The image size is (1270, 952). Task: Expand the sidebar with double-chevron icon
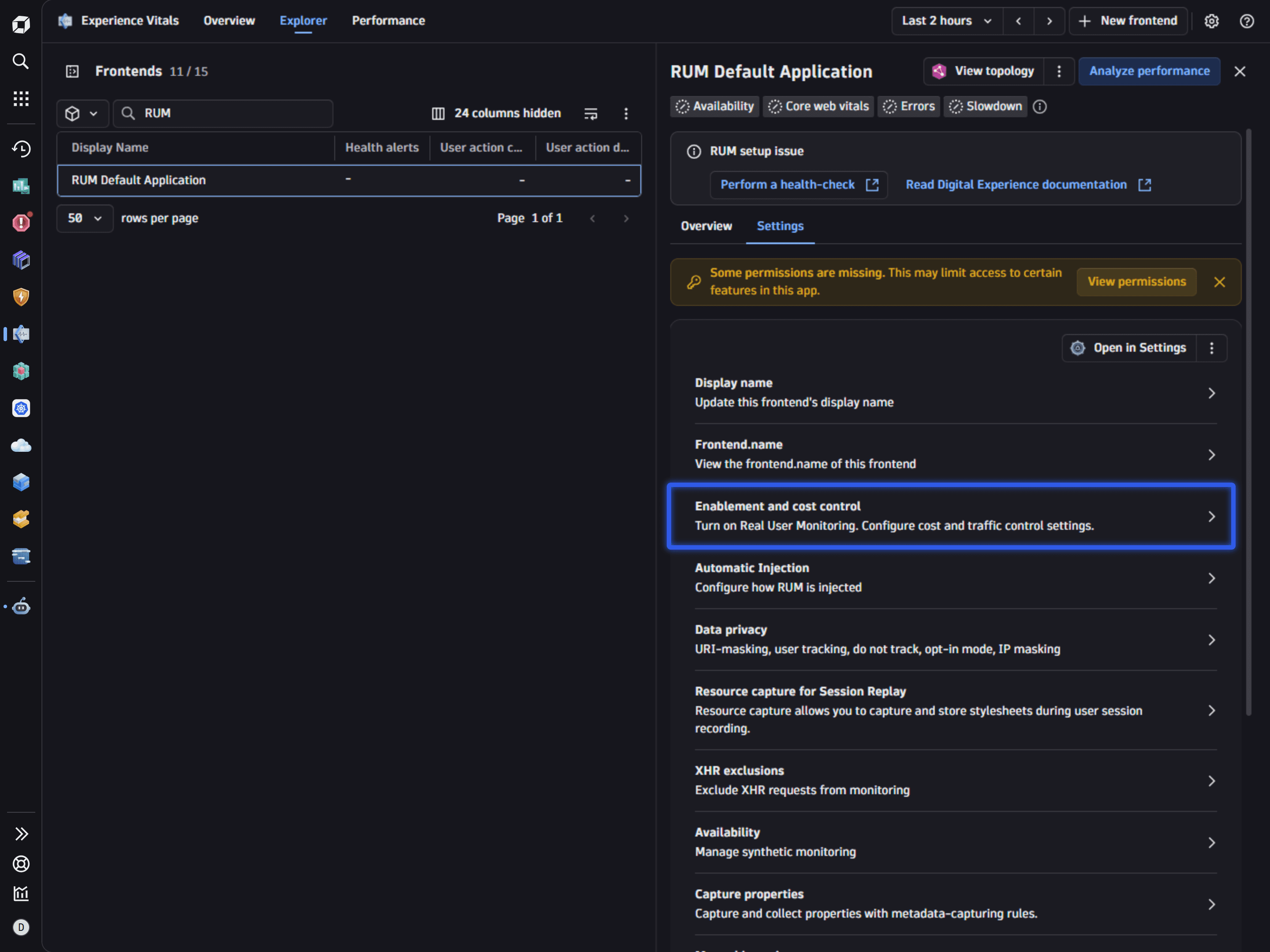[x=21, y=834]
